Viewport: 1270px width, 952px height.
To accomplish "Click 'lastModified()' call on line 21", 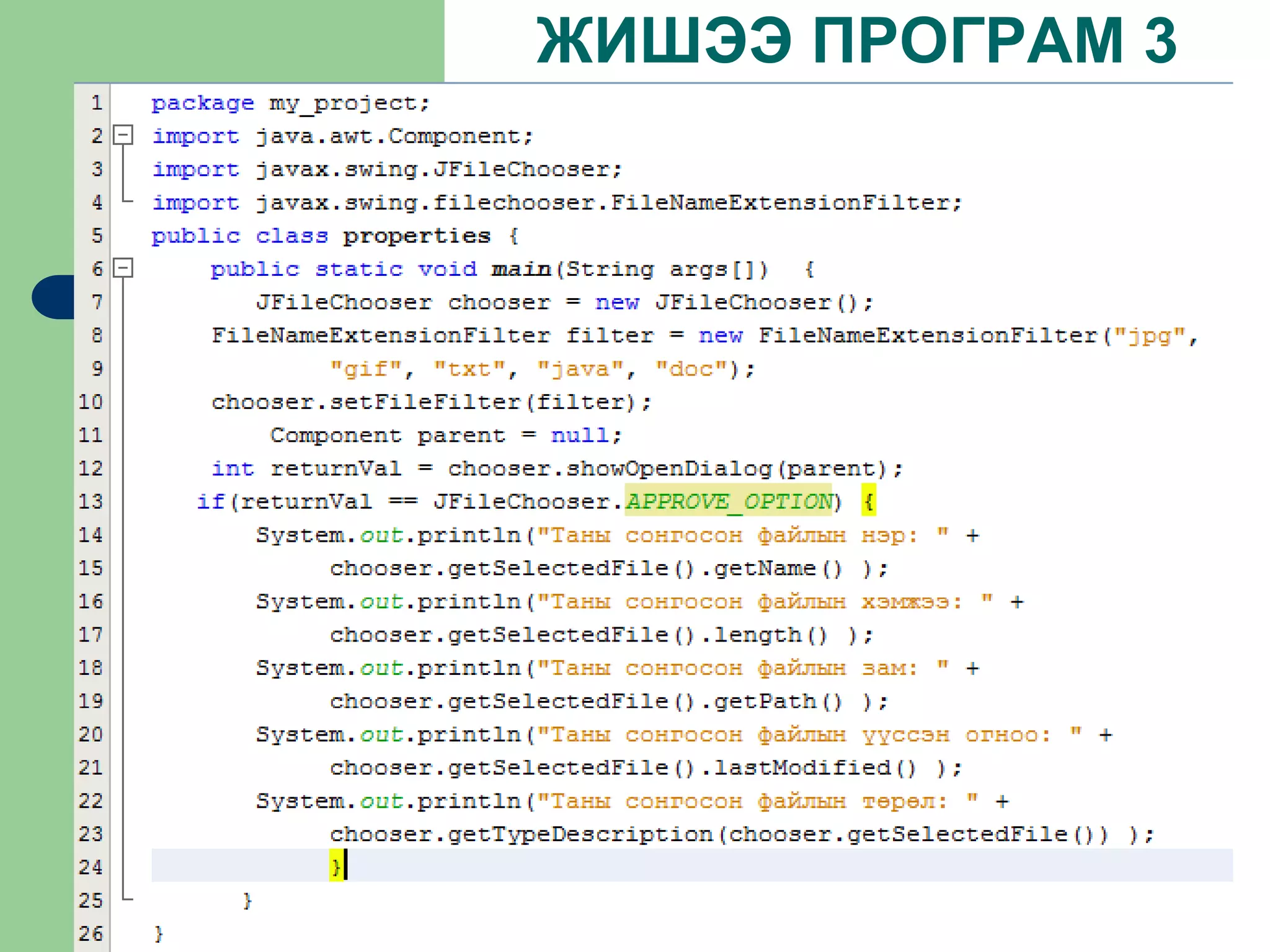I will click(815, 768).
